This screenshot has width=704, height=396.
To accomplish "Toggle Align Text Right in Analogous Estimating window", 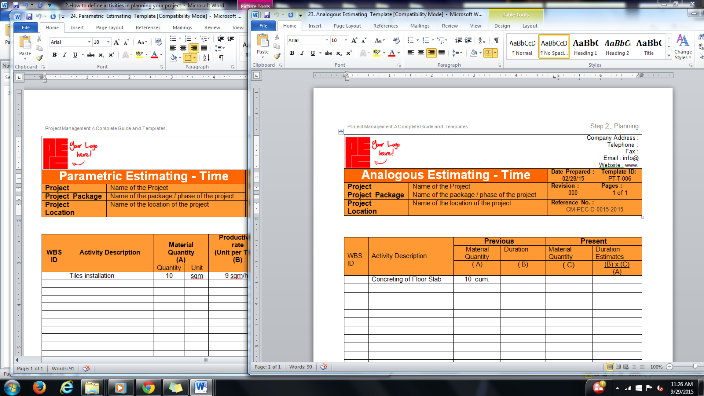I will coord(431,53).
